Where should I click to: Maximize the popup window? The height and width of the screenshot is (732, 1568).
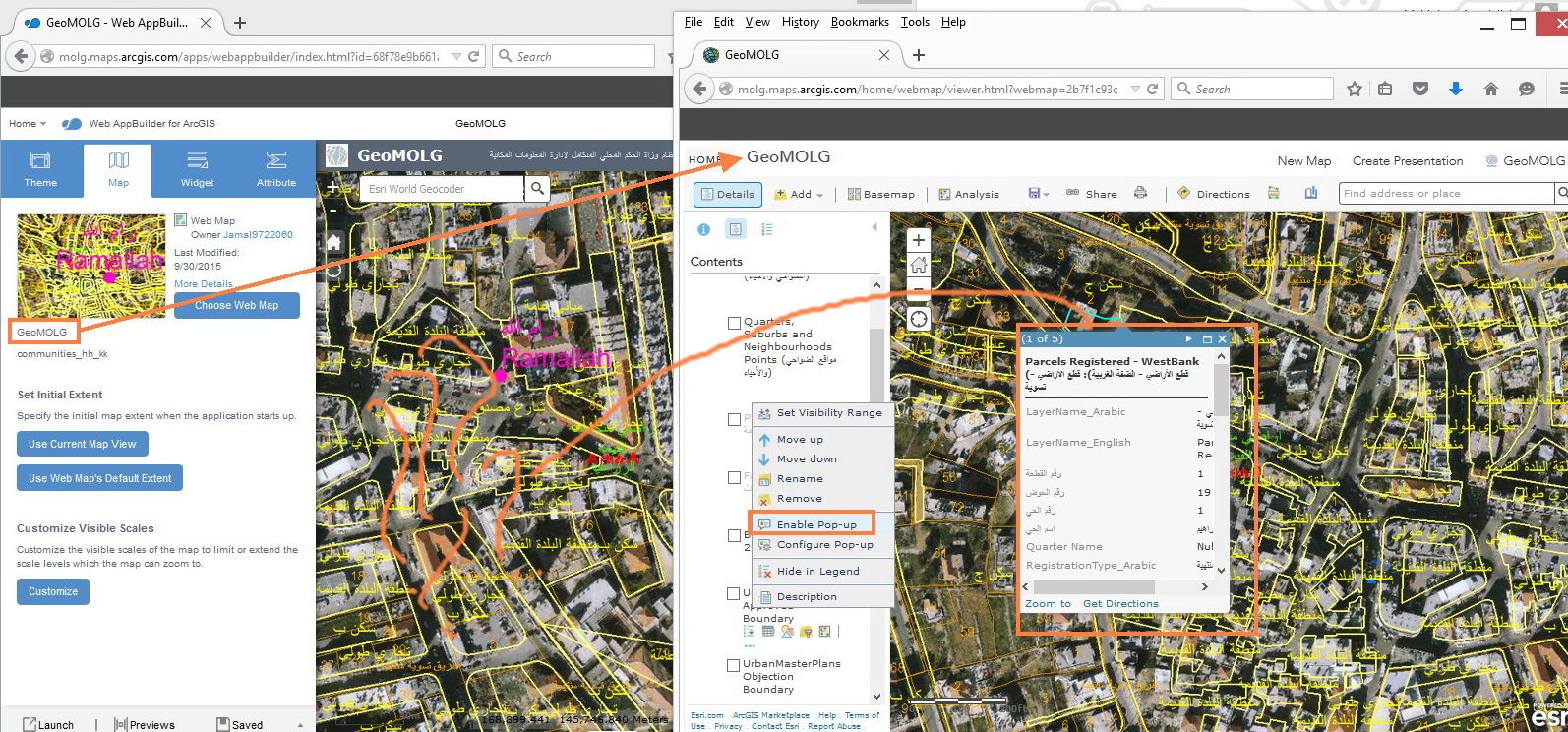(1207, 338)
